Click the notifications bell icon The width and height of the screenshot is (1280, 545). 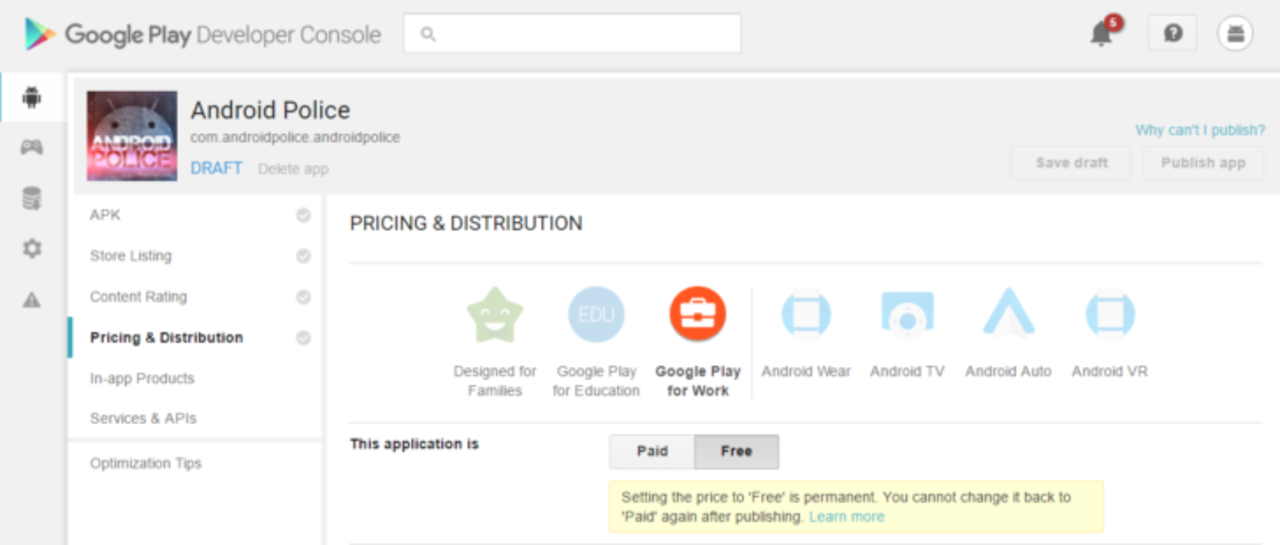click(x=1101, y=34)
